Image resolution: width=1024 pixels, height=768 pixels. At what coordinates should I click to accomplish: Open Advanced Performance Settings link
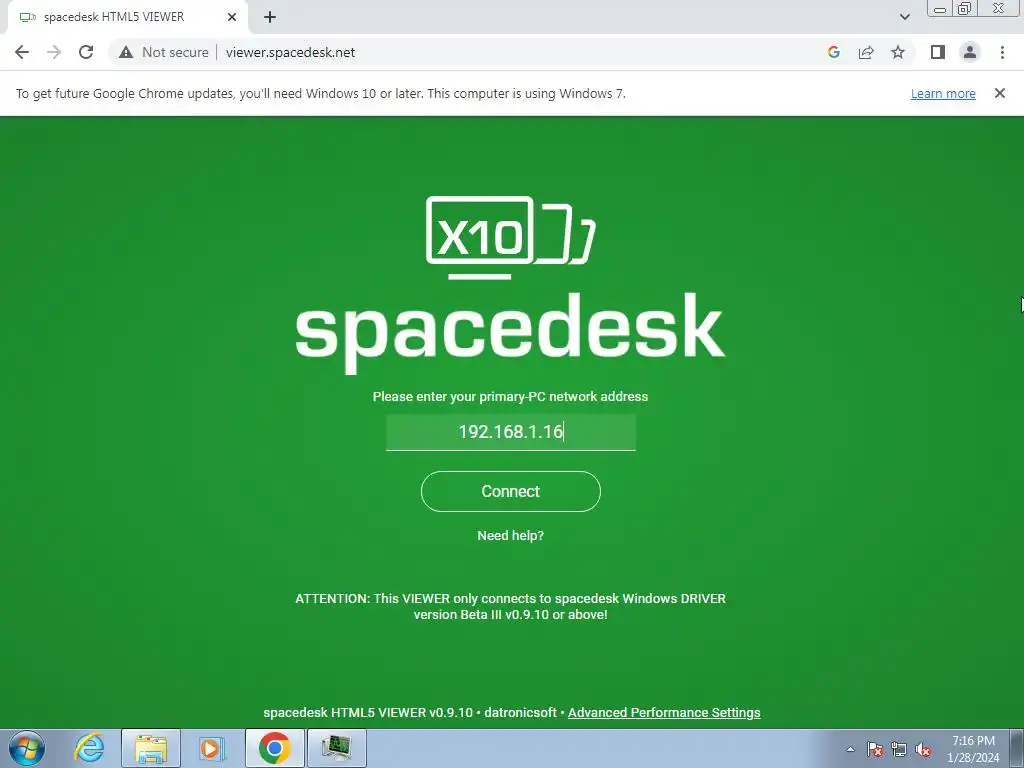coord(664,712)
